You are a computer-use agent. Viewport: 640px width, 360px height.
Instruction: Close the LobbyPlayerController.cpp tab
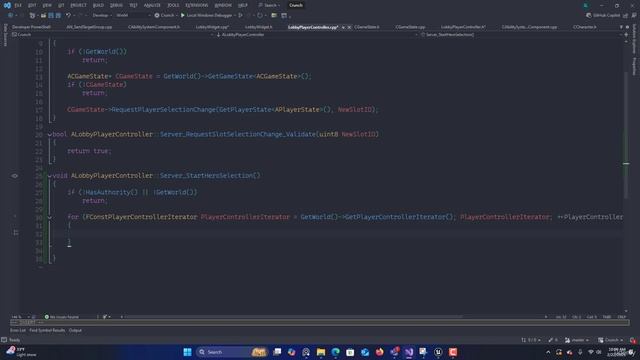tap(349, 27)
